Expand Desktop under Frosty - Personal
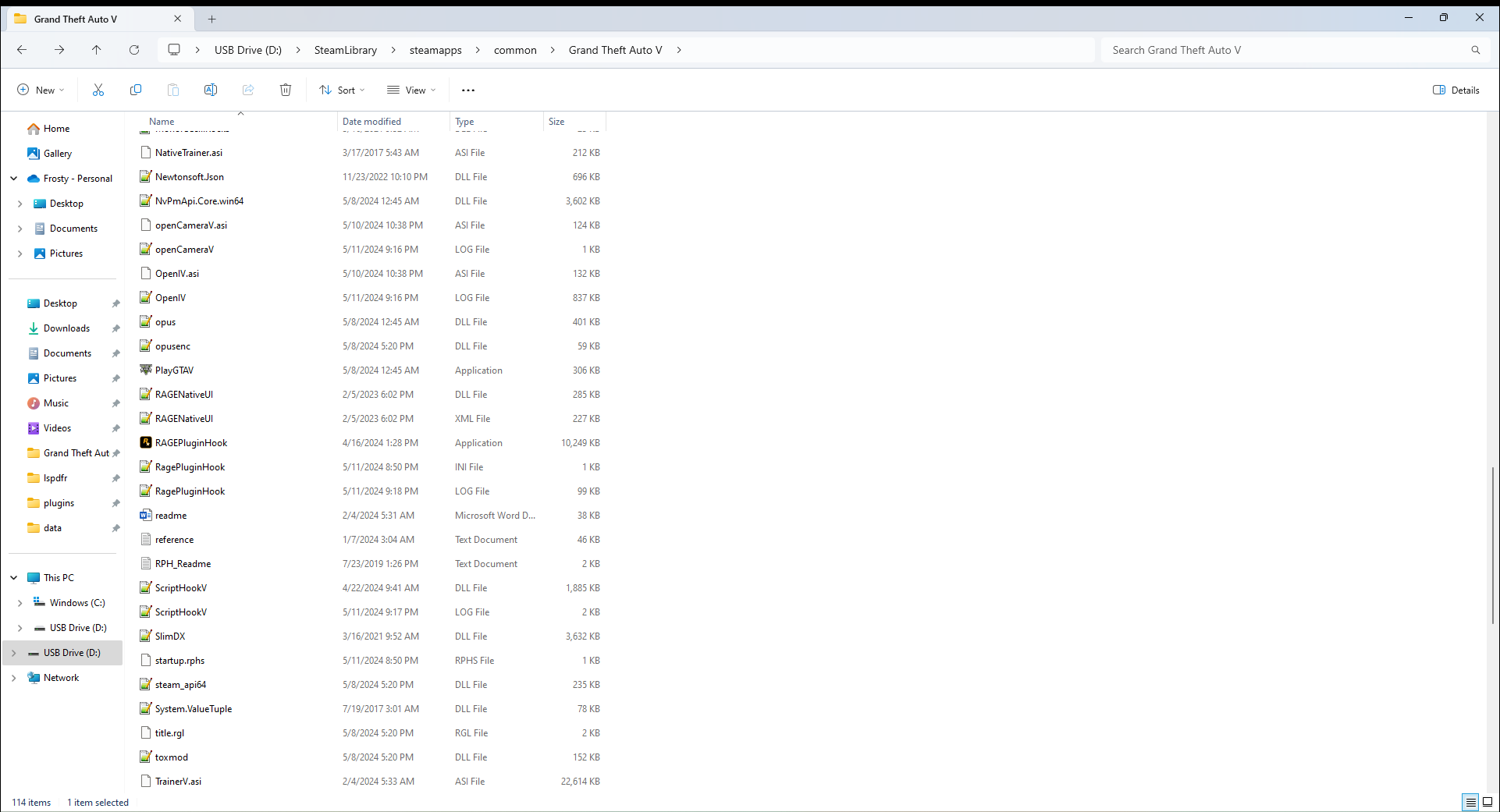 point(20,204)
